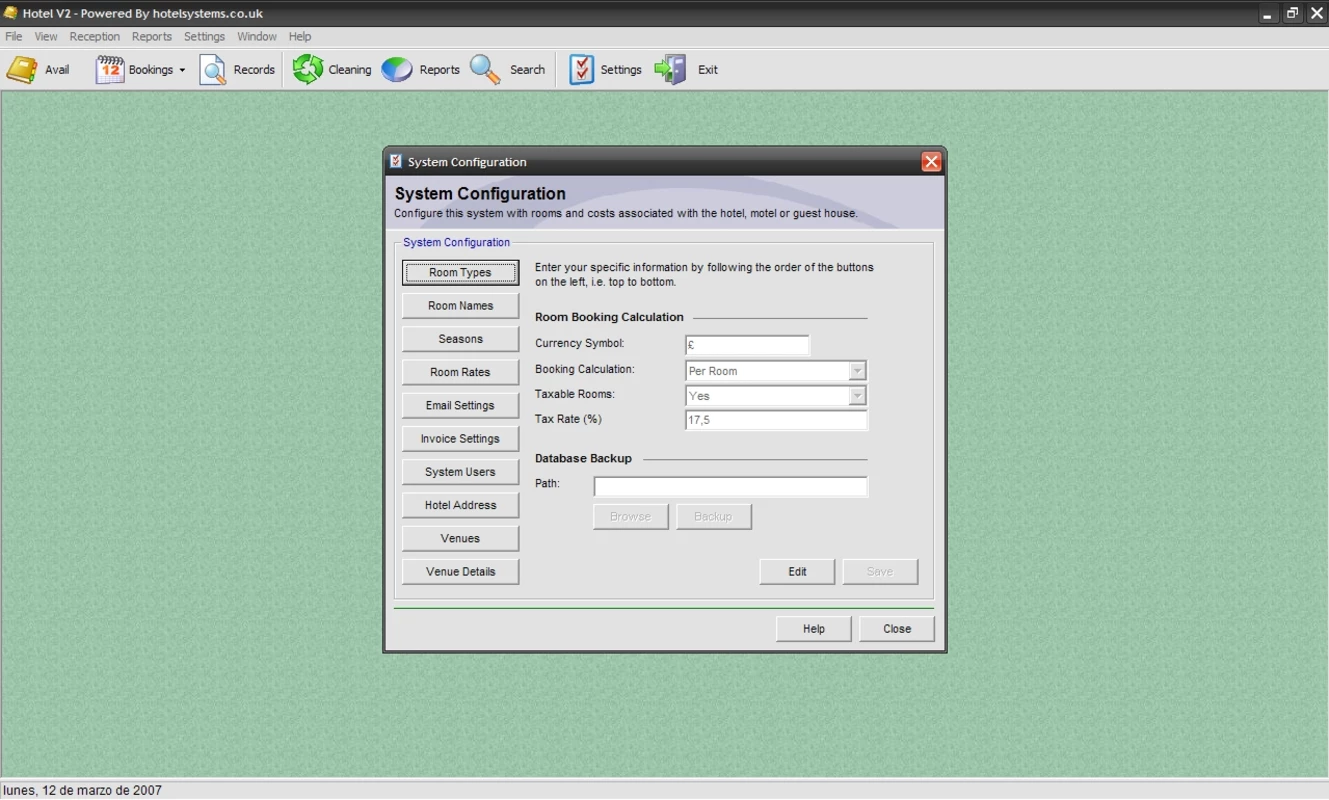Expand the Booking Calculation dropdown

click(x=857, y=371)
